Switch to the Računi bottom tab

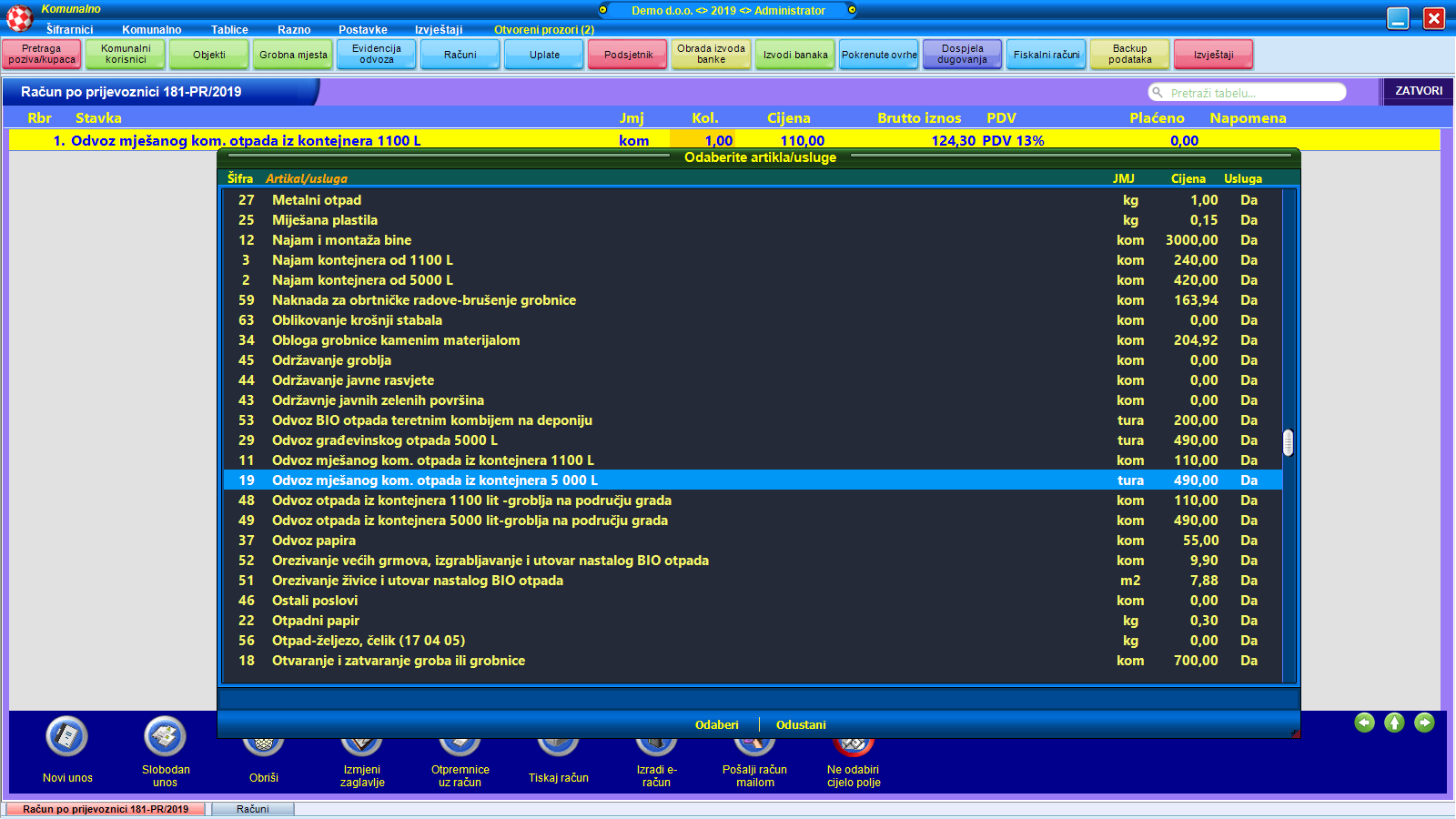click(253, 809)
